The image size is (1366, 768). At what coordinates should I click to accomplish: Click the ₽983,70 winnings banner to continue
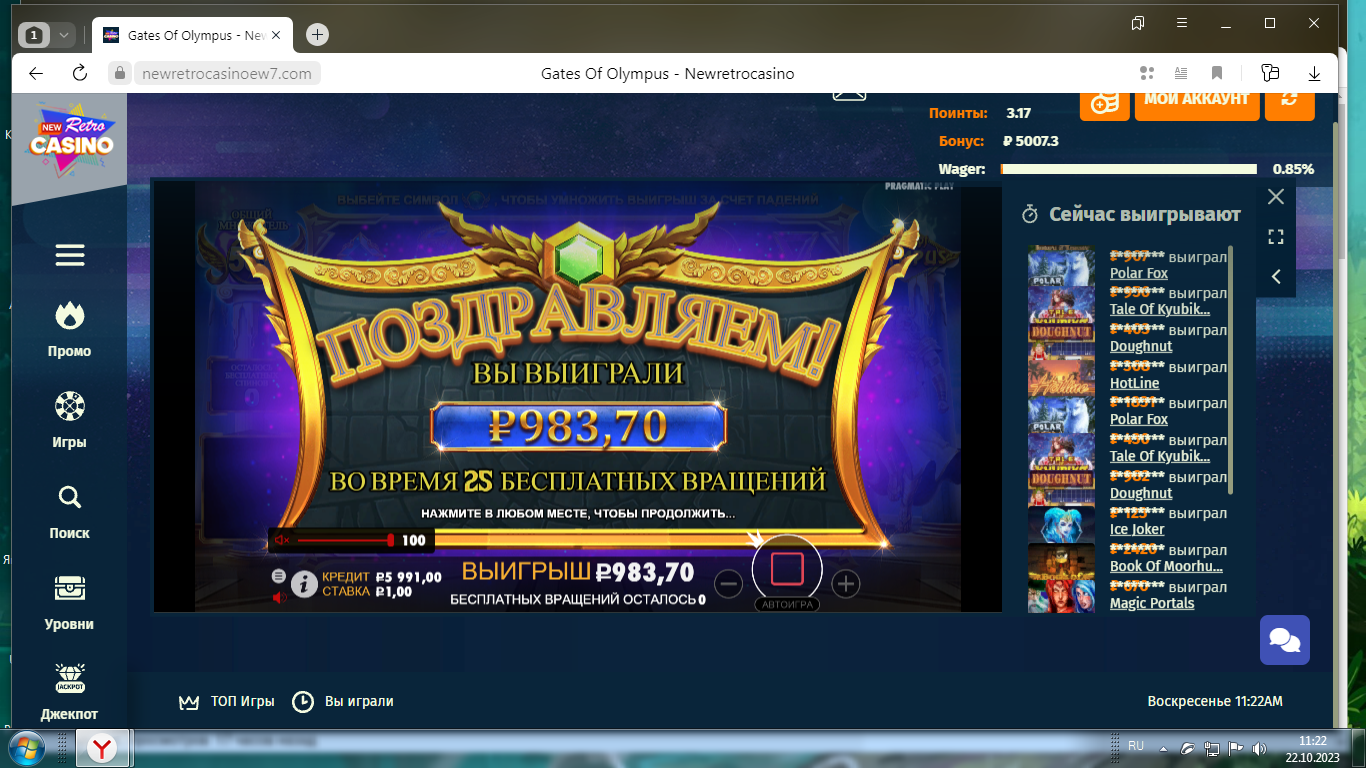click(578, 428)
